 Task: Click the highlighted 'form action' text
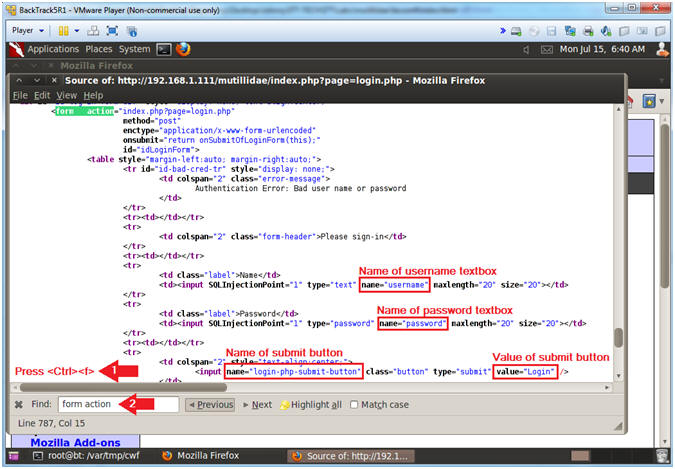(85, 111)
